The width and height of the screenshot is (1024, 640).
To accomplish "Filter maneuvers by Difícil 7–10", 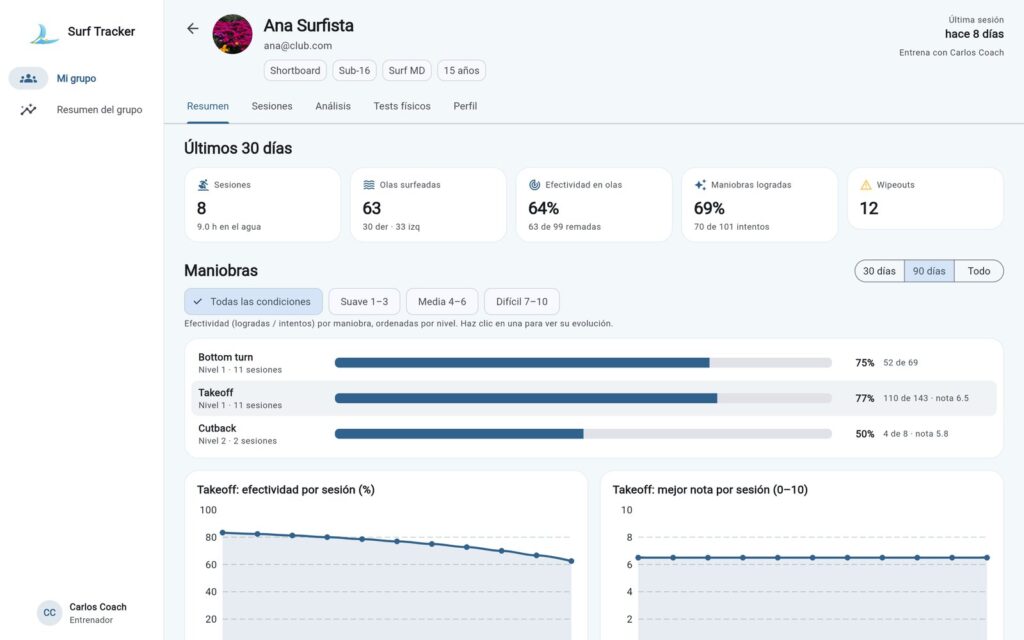I will pyautogui.click(x=522, y=302).
